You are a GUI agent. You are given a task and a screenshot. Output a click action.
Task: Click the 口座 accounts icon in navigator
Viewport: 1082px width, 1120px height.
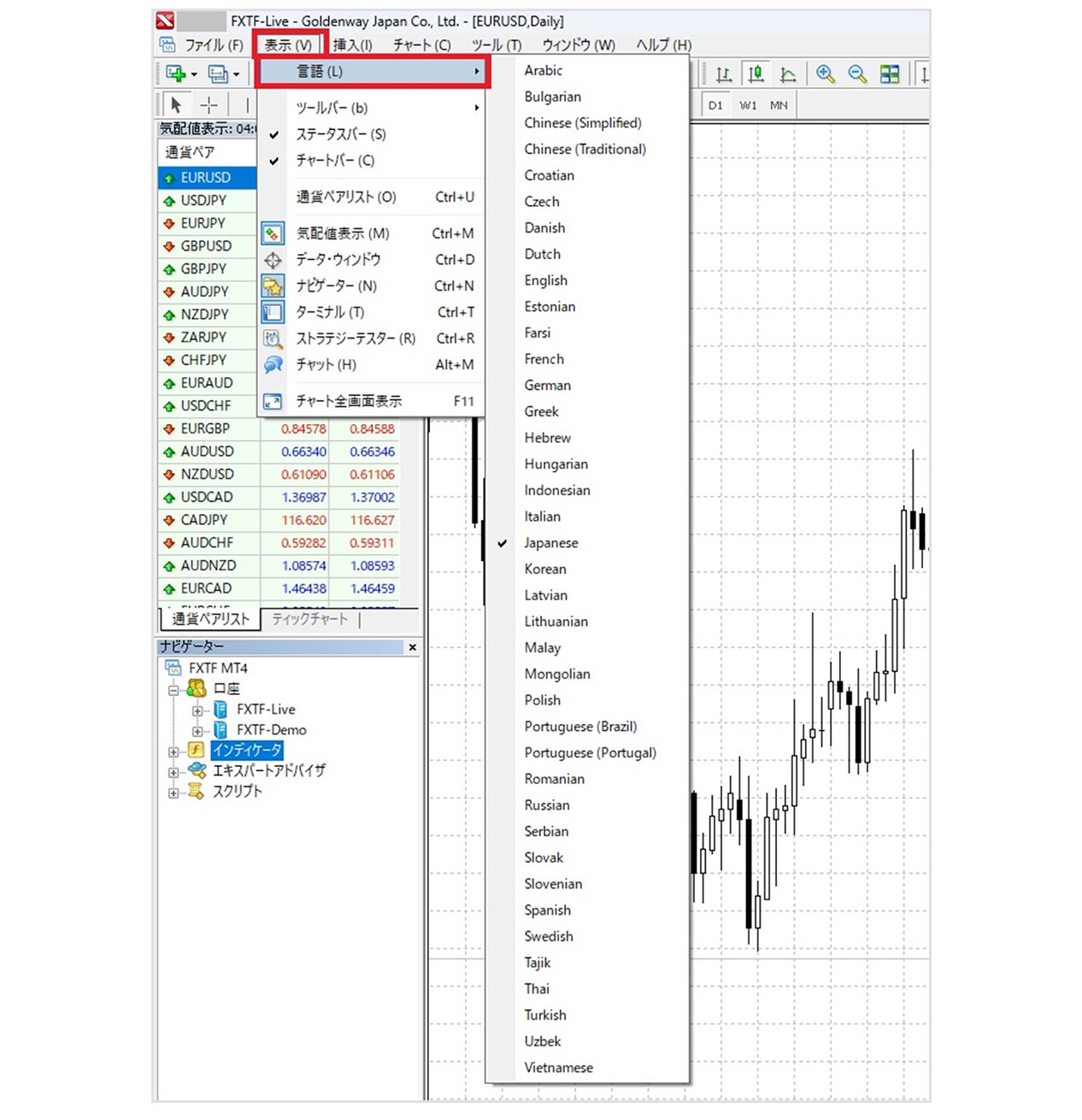(x=197, y=688)
